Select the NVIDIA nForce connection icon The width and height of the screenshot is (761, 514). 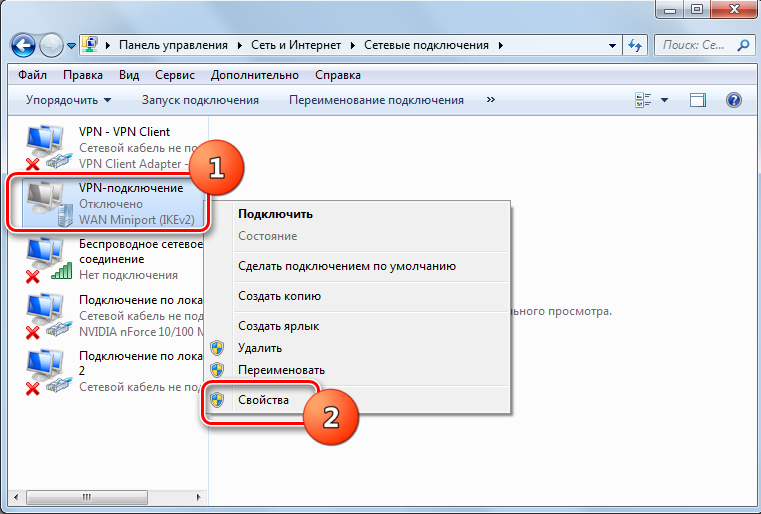tap(48, 316)
